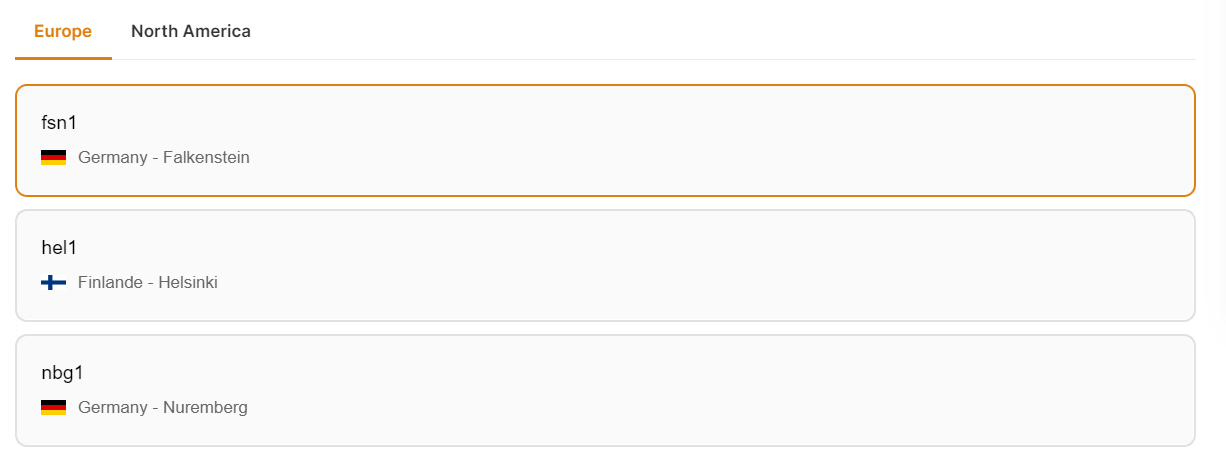
Task: Click the word Finlande next to flag
Action: 110,283
